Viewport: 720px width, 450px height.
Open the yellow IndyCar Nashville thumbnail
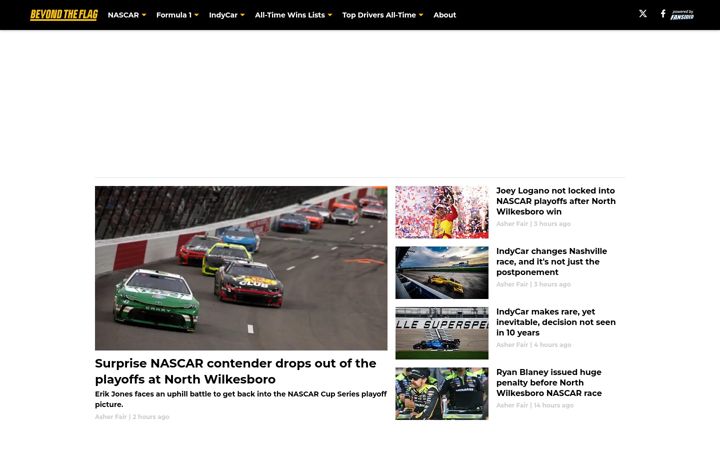(442, 273)
